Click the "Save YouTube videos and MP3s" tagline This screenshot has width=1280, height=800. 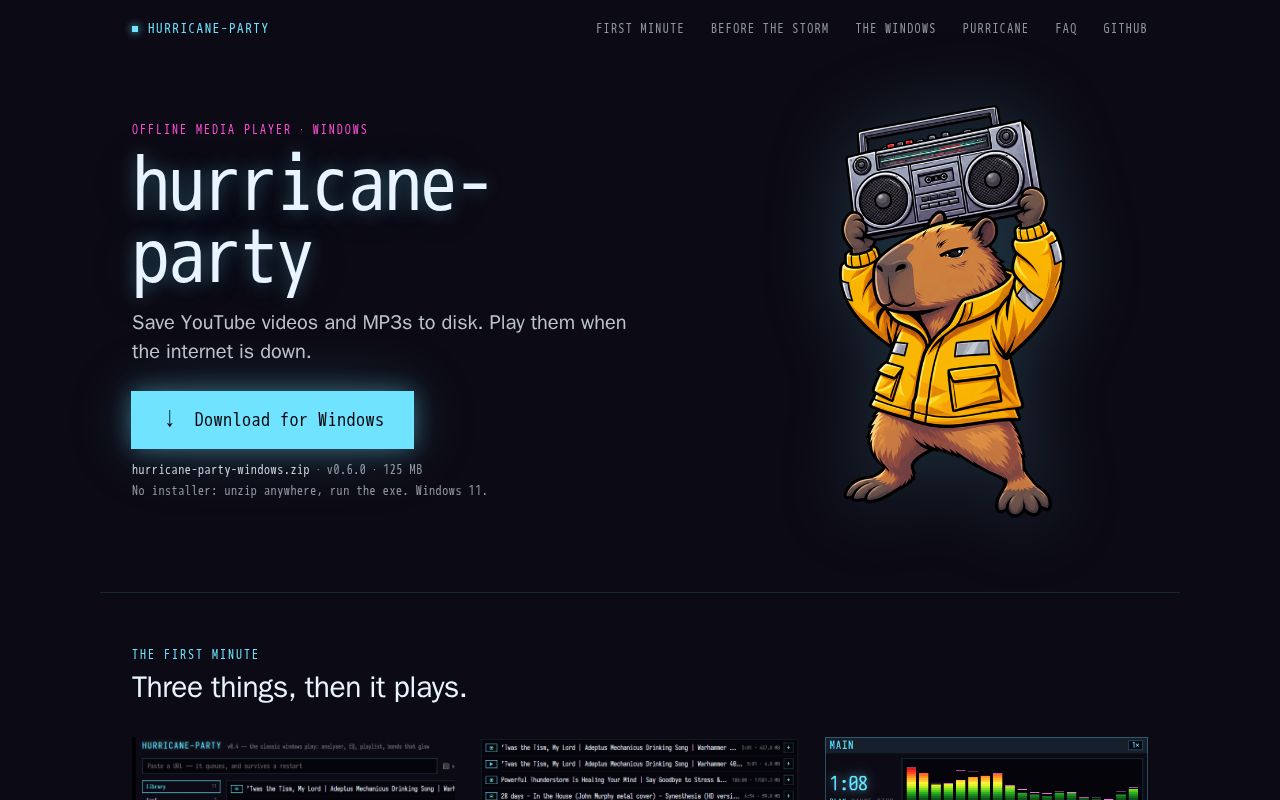[379, 337]
